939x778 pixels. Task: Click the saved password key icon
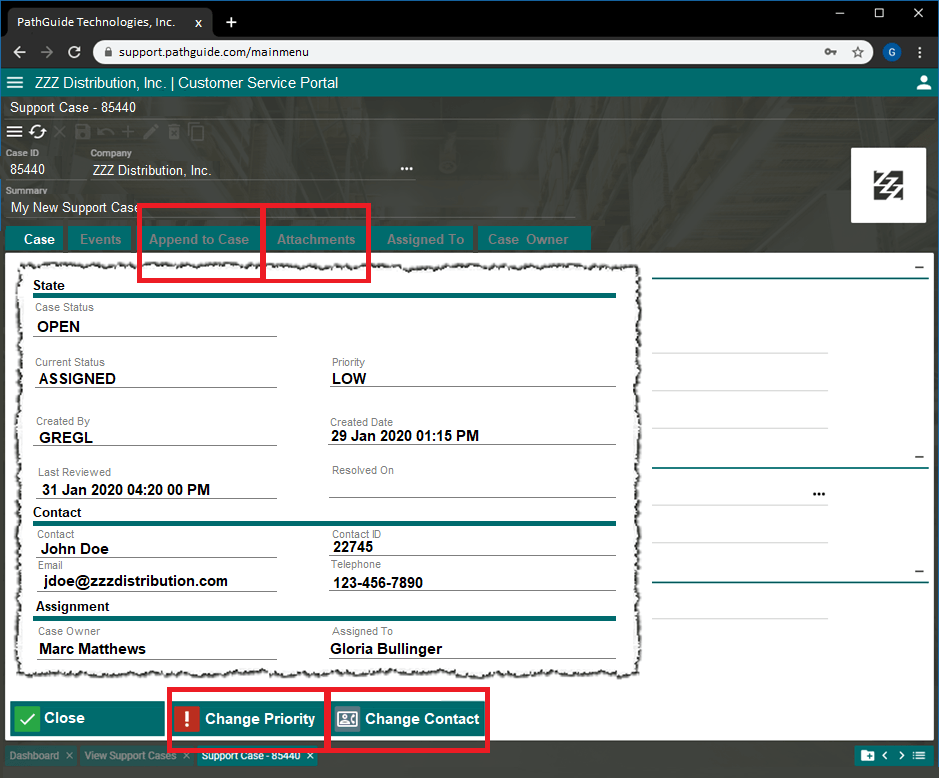coord(830,52)
